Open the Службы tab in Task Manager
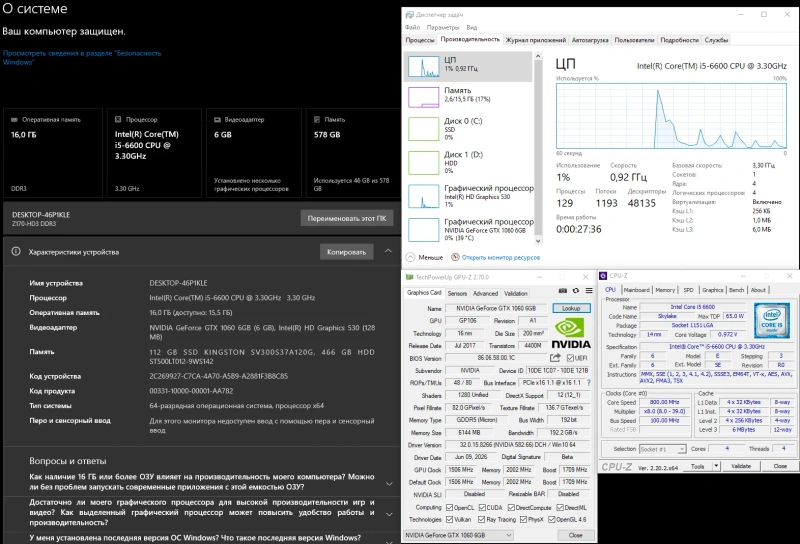Screen dimensions: 800x544 click(716, 40)
